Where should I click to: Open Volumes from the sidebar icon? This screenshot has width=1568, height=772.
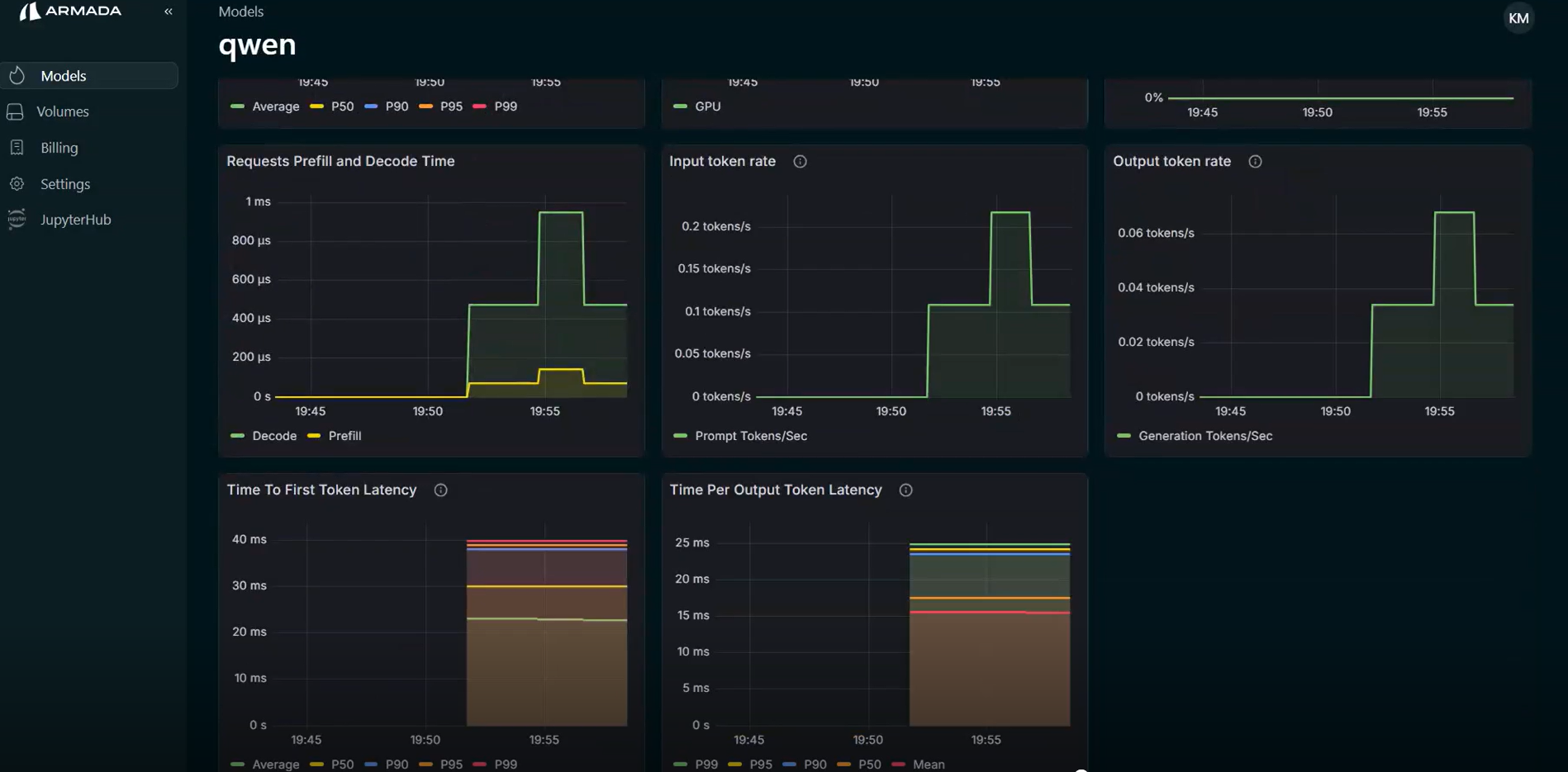(x=17, y=111)
